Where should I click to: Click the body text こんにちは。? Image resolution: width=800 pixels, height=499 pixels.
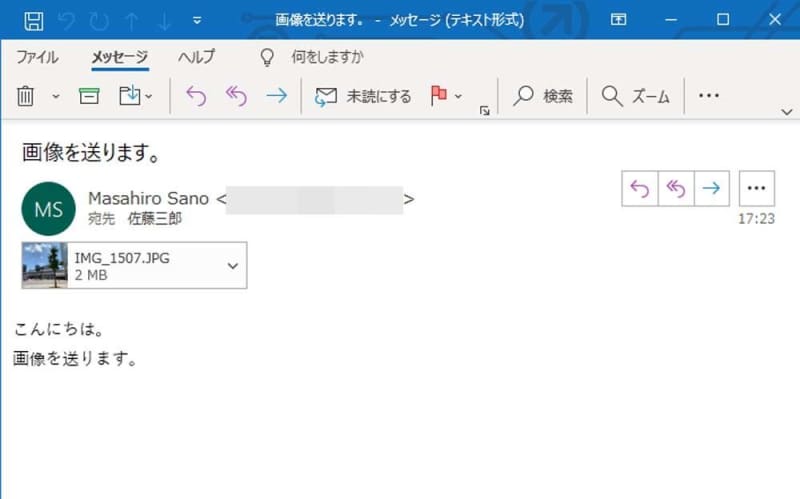point(59,329)
